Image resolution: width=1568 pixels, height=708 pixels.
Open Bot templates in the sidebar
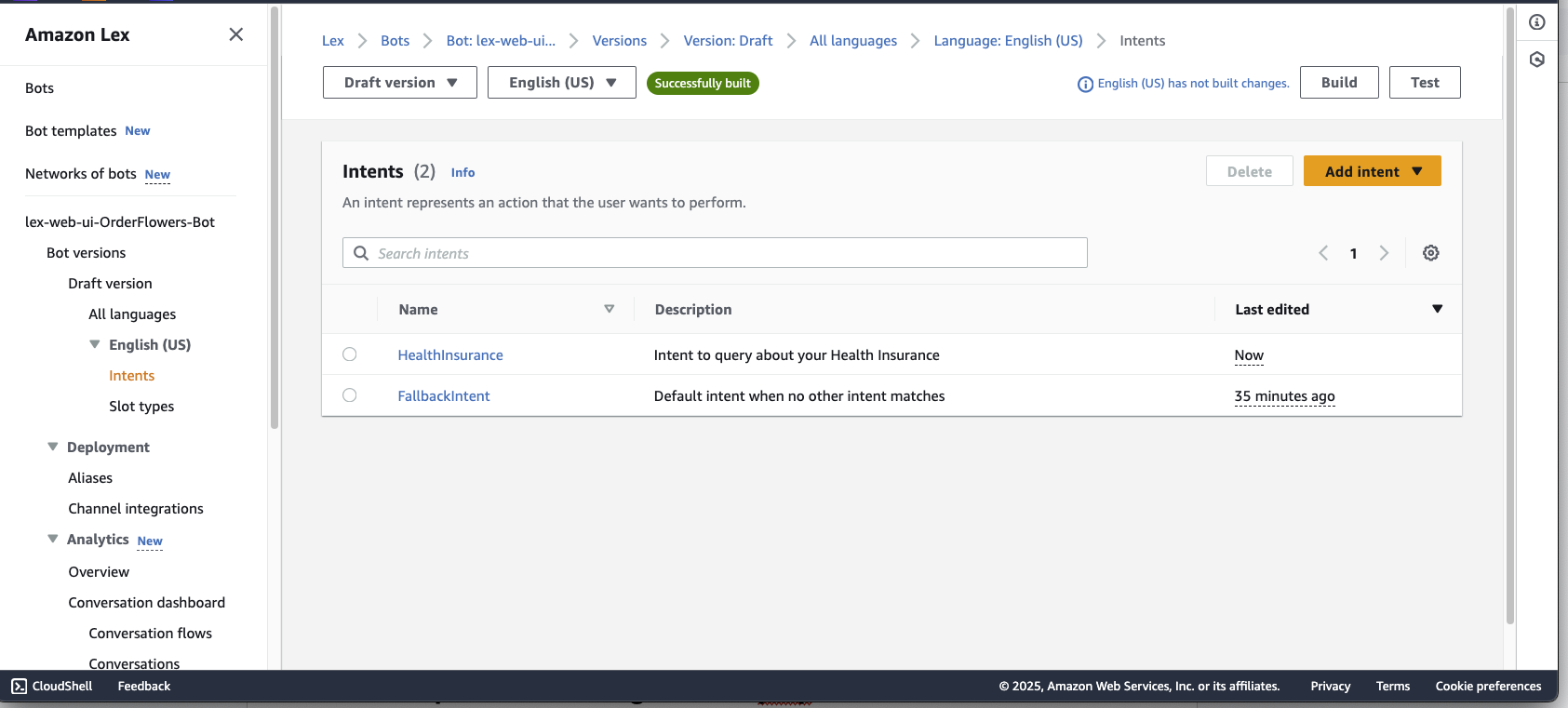pos(71,131)
